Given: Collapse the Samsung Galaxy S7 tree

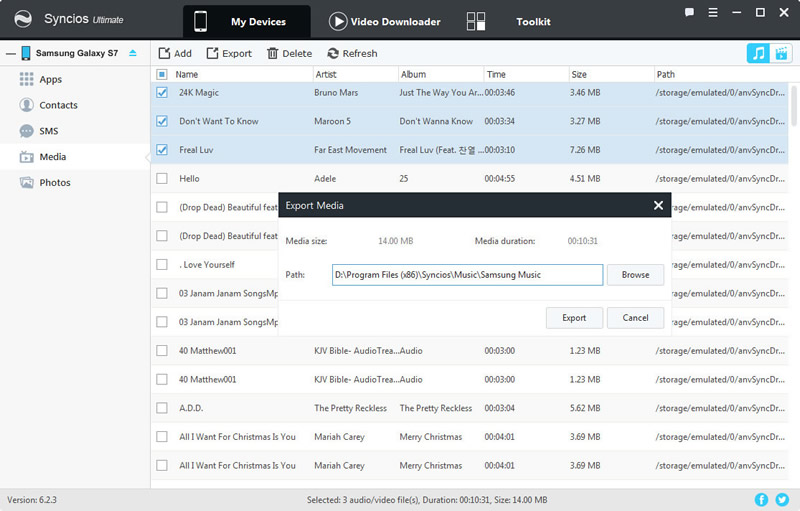Looking at the screenshot, I should pyautogui.click(x=11, y=53).
